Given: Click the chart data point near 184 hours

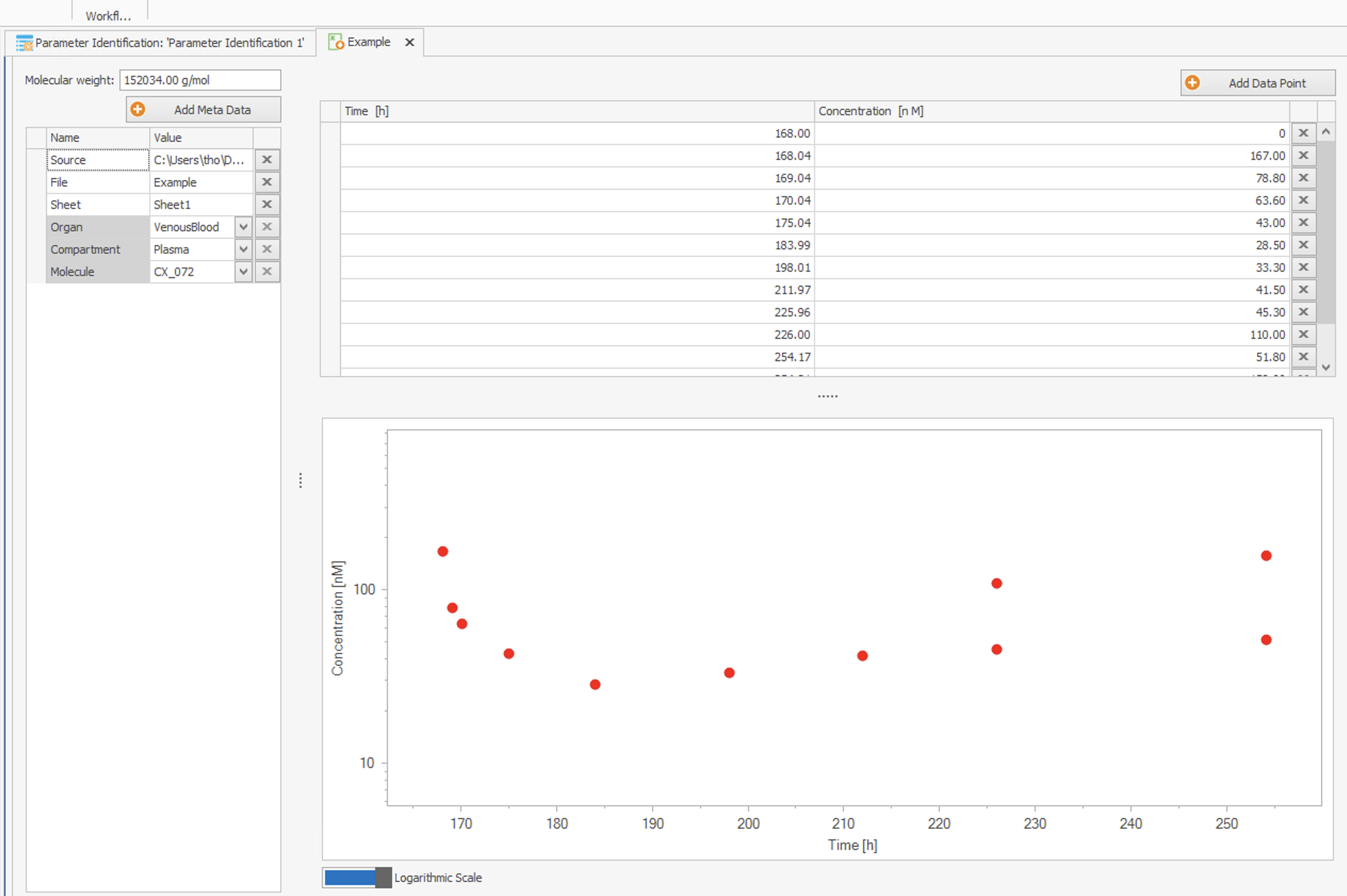Looking at the screenshot, I should (x=595, y=685).
